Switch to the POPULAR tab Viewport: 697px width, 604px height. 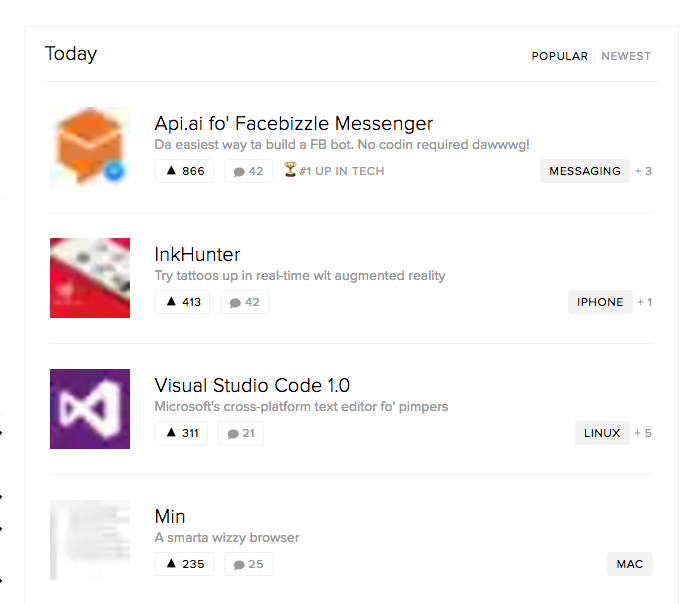559,56
